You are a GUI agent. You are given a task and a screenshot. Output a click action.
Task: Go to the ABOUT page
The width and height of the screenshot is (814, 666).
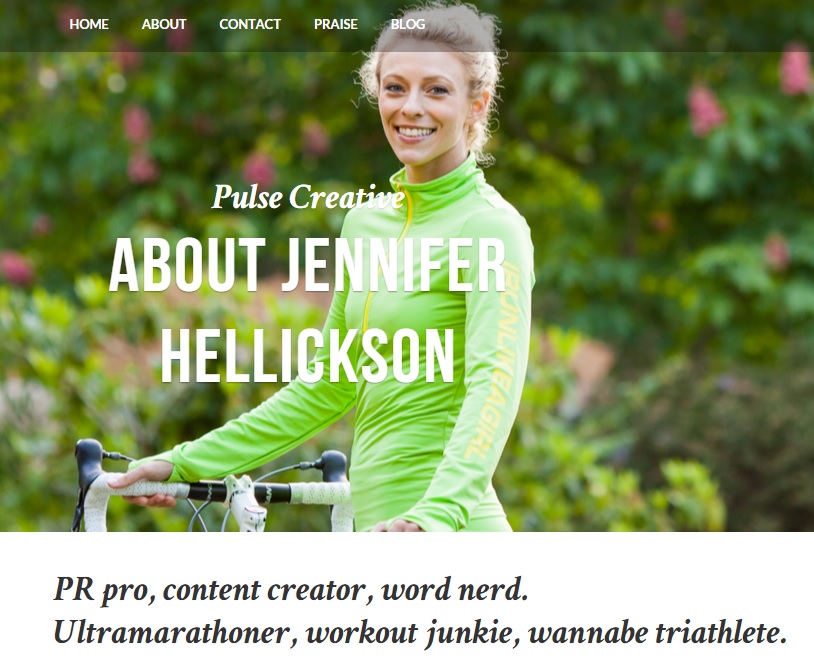pyautogui.click(x=164, y=24)
